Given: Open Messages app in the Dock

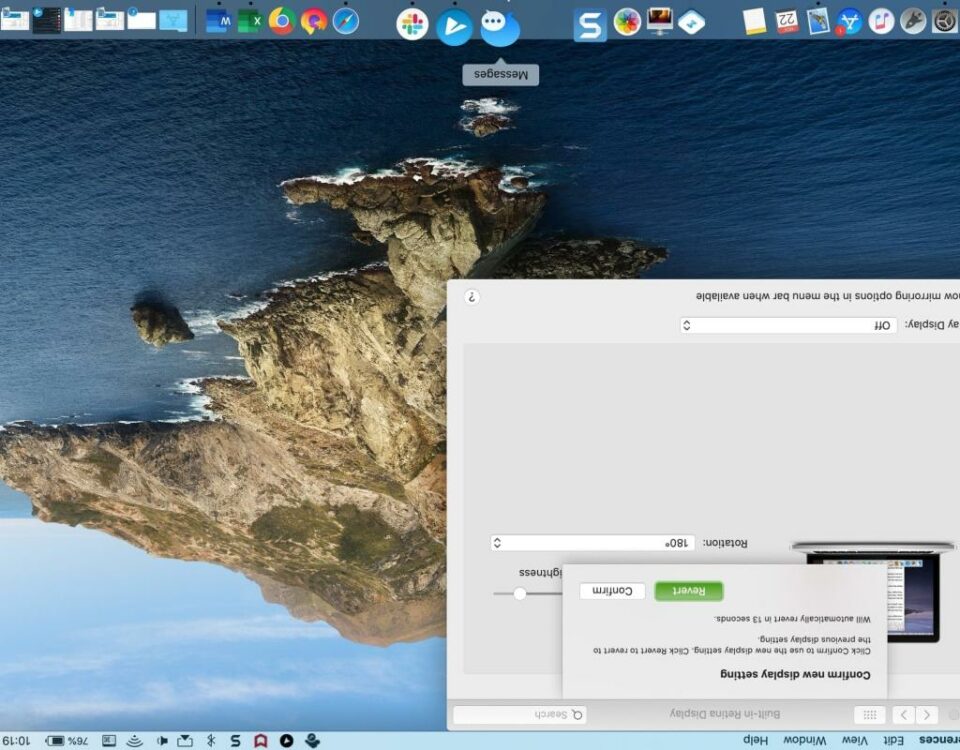Looking at the screenshot, I should click(x=500, y=28).
